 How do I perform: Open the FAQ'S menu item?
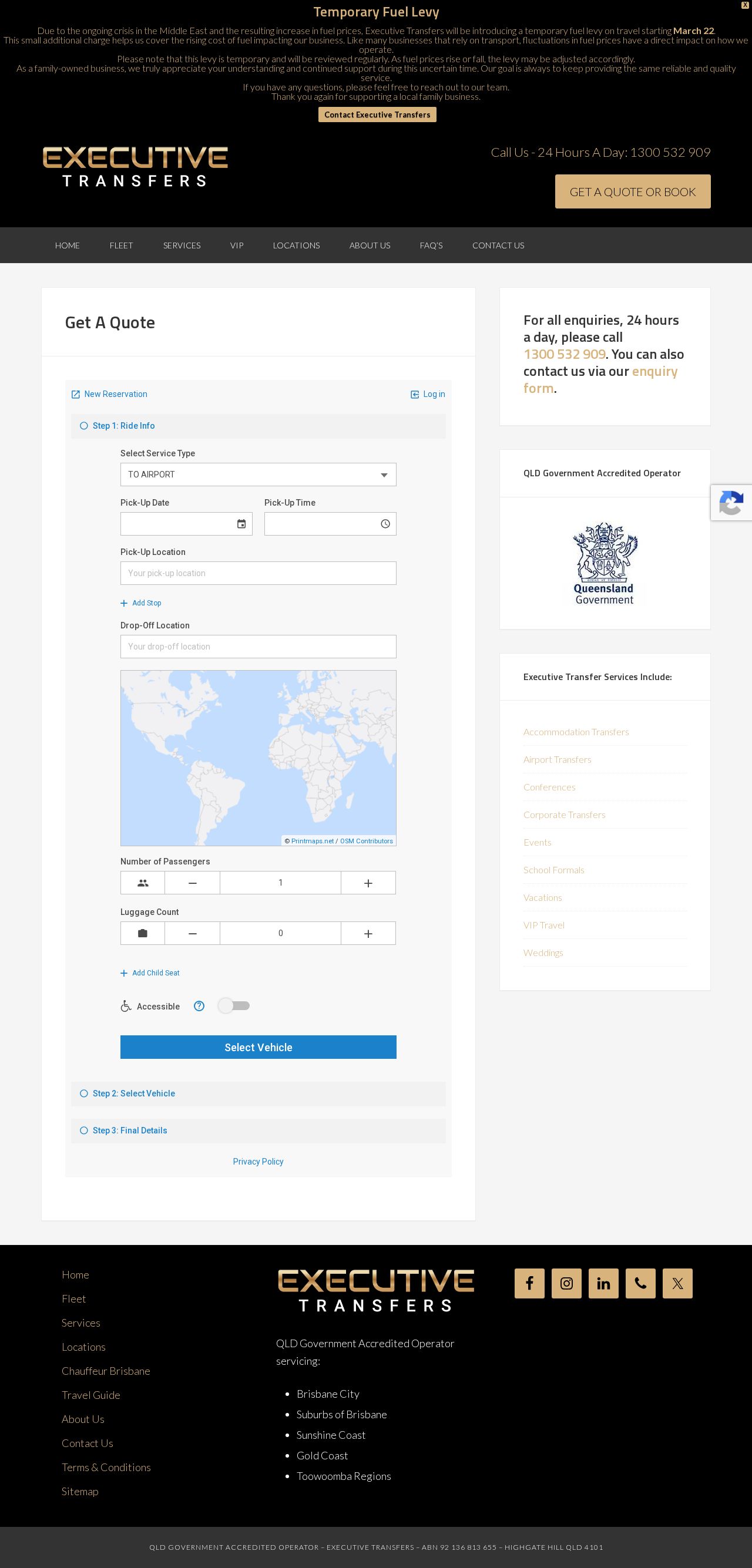click(431, 245)
